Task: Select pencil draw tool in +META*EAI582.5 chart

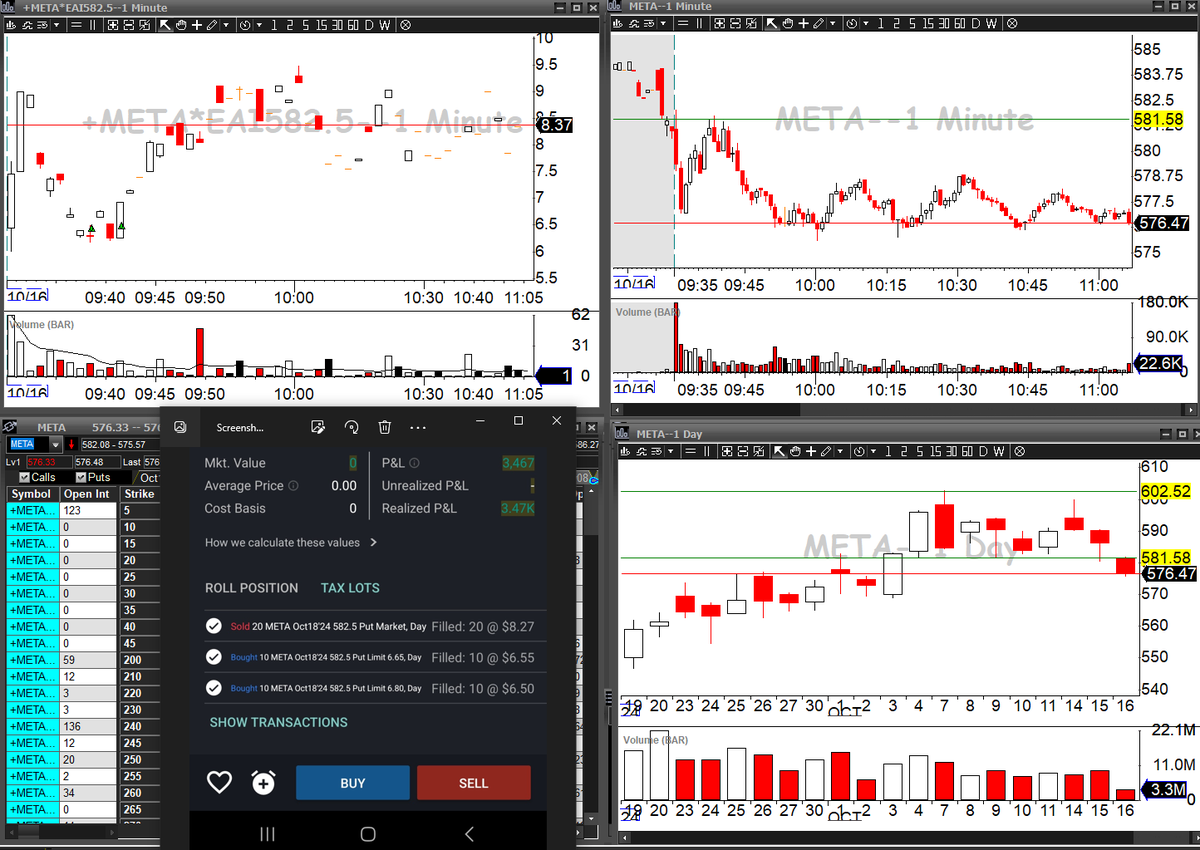Action: pyautogui.click(x=212, y=25)
